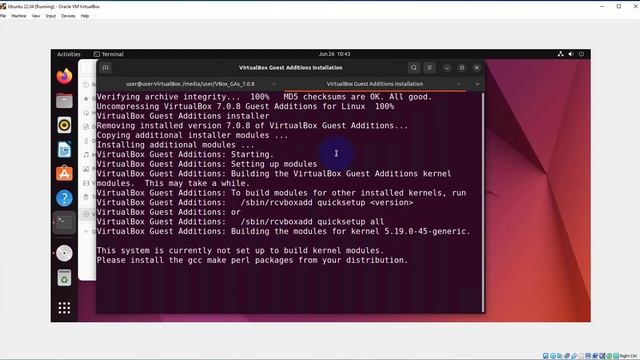Switch to VirtualBox Guest Additions installation tab
The height and width of the screenshot is (360, 640).
click(375, 84)
